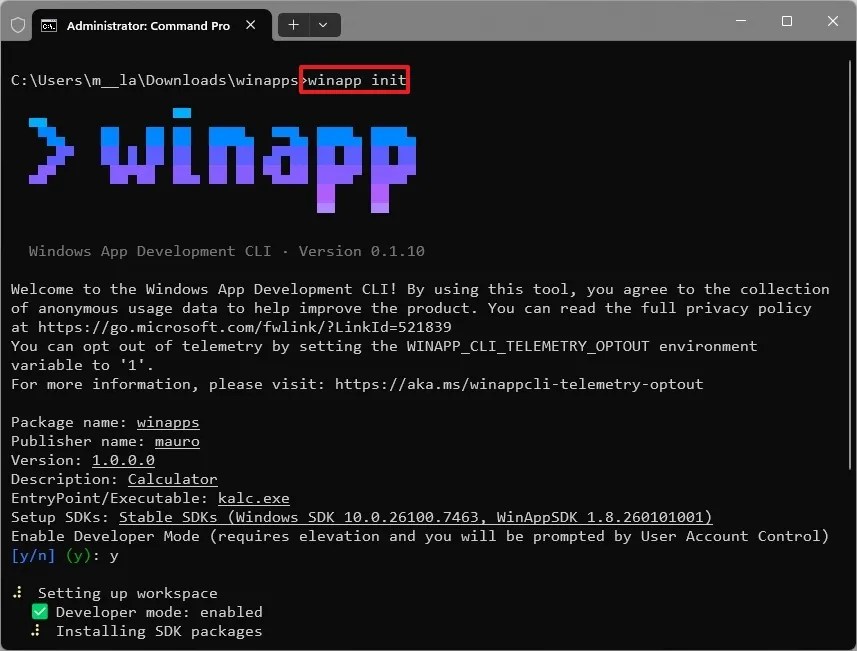Screen dimensions: 857x651
Task: Click the winapps package name link
Action: pyautogui.click(x=167, y=422)
